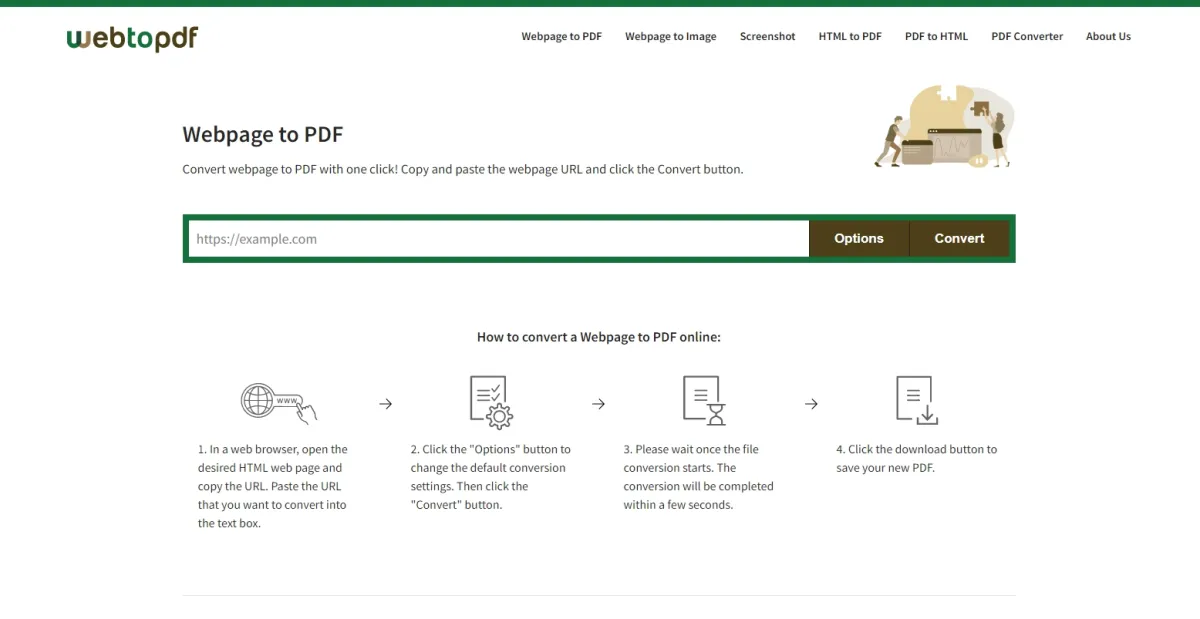Click step 1 text about copying the URL

click(273, 486)
